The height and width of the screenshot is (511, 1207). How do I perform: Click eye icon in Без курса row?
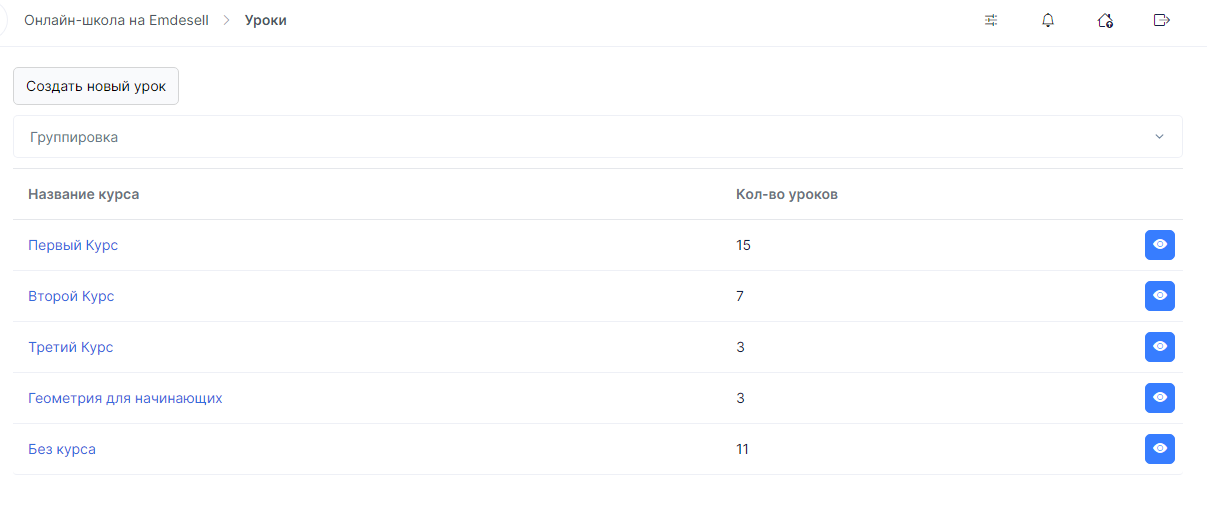click(x=1160, y=449)
